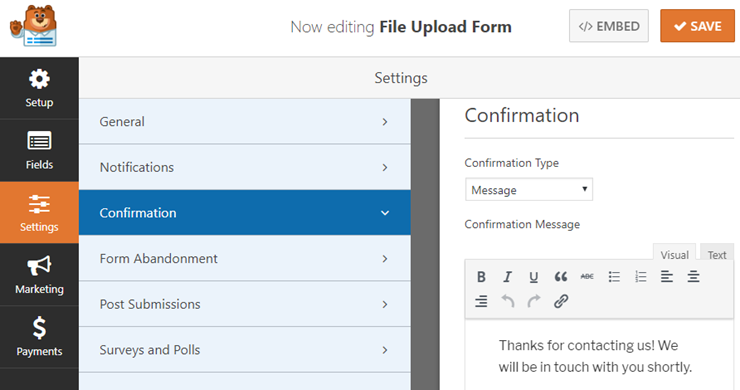The height and width of the screenshot is (390, 740).
Task: Align text center in editor
Action: tap(693, 277)
